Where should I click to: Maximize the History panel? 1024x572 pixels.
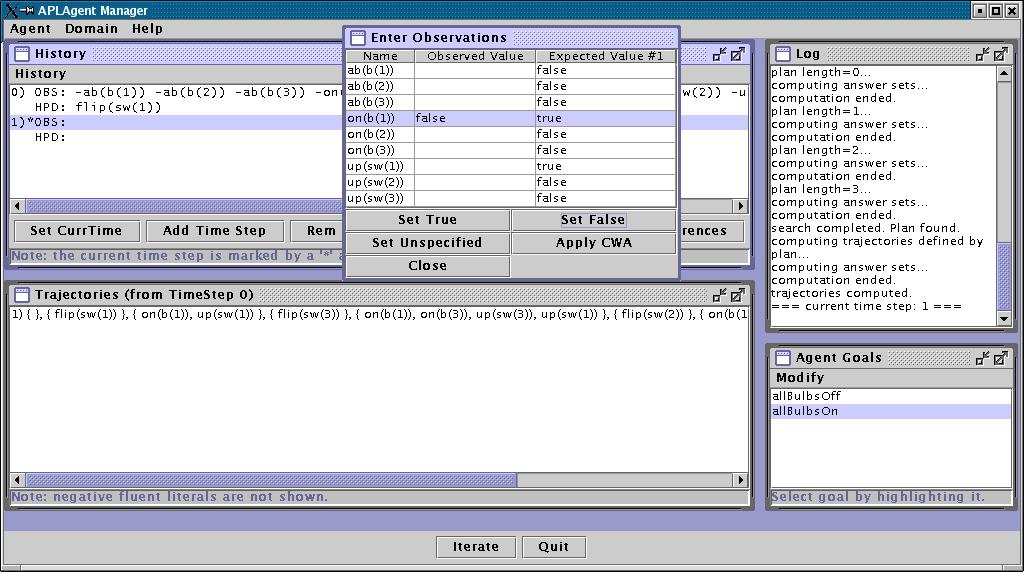coord(737,54)
